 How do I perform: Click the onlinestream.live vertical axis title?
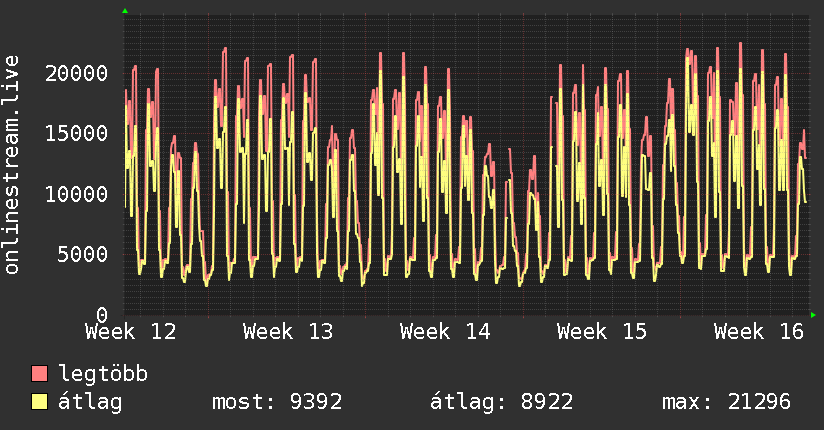pyautogui.click(x=12, y=165)
